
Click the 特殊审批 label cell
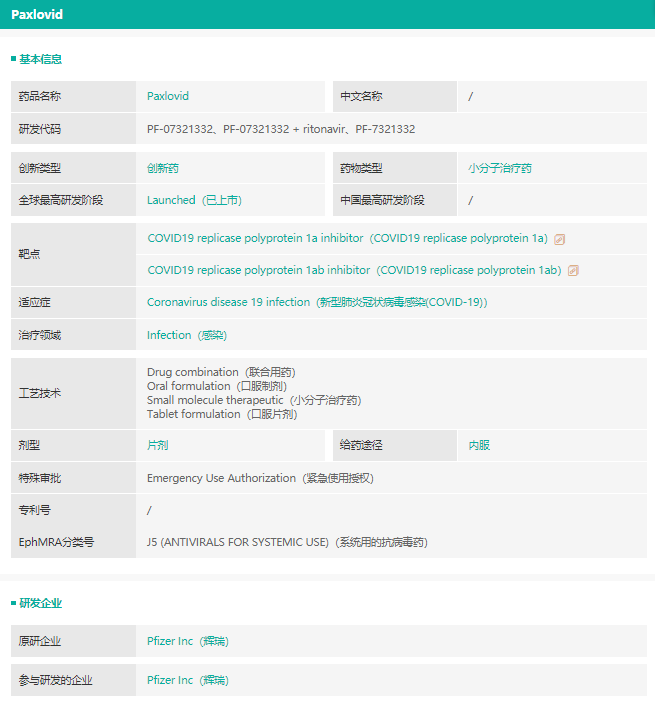(x=73, y=478)
